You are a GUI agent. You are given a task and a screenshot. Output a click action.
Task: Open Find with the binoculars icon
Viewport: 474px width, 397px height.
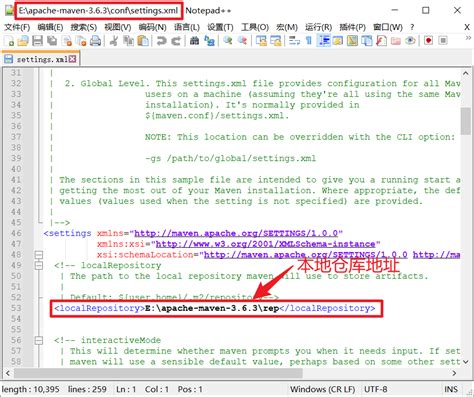pos(194,41)
